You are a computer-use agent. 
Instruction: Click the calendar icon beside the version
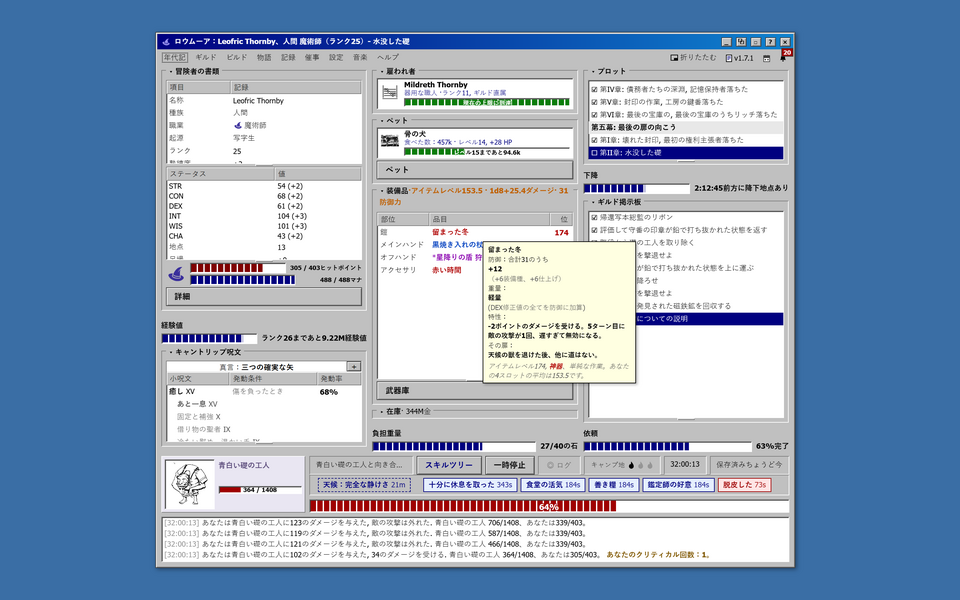(767, 58)
